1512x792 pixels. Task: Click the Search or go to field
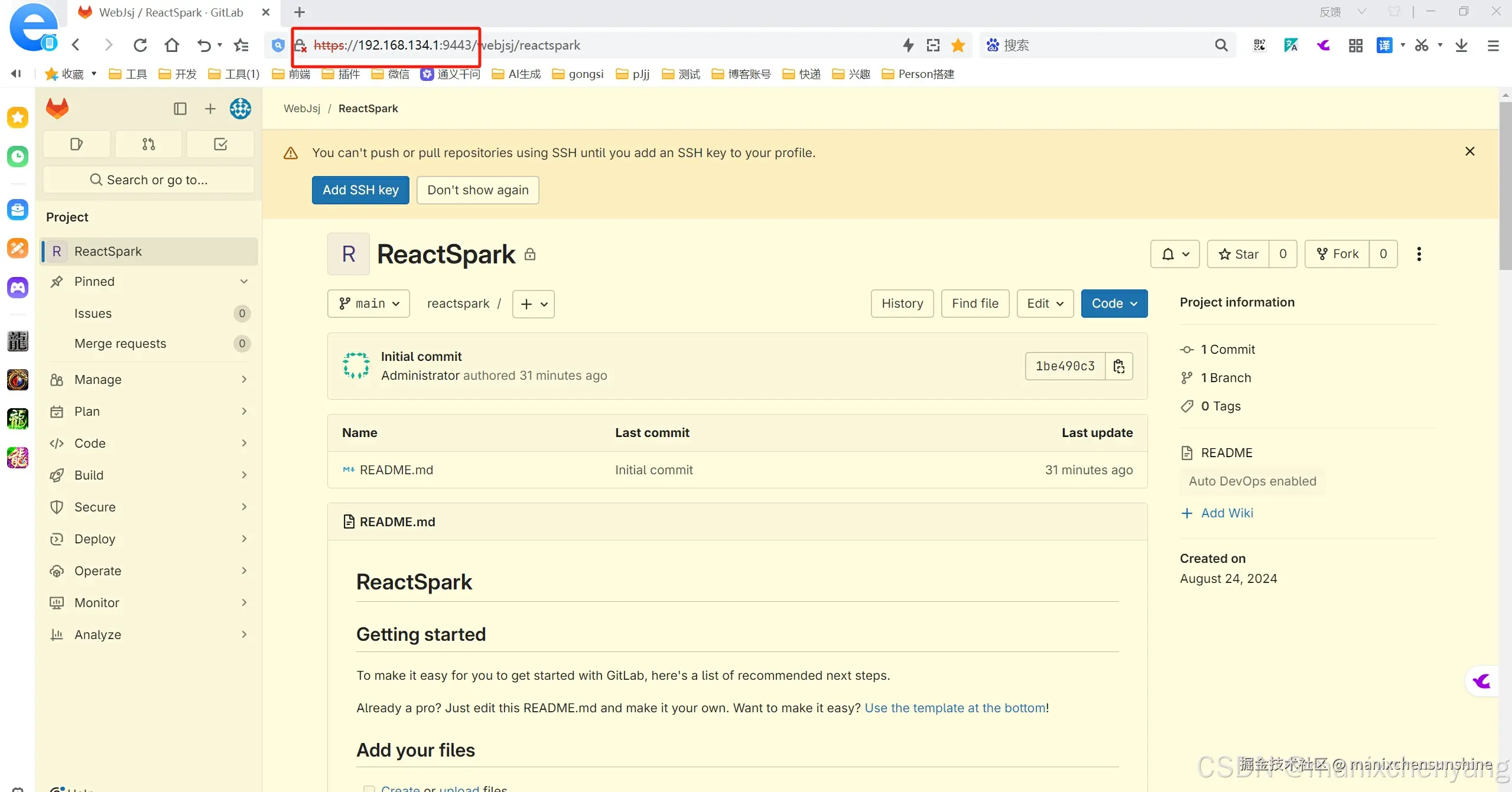[x=149, y=180]
